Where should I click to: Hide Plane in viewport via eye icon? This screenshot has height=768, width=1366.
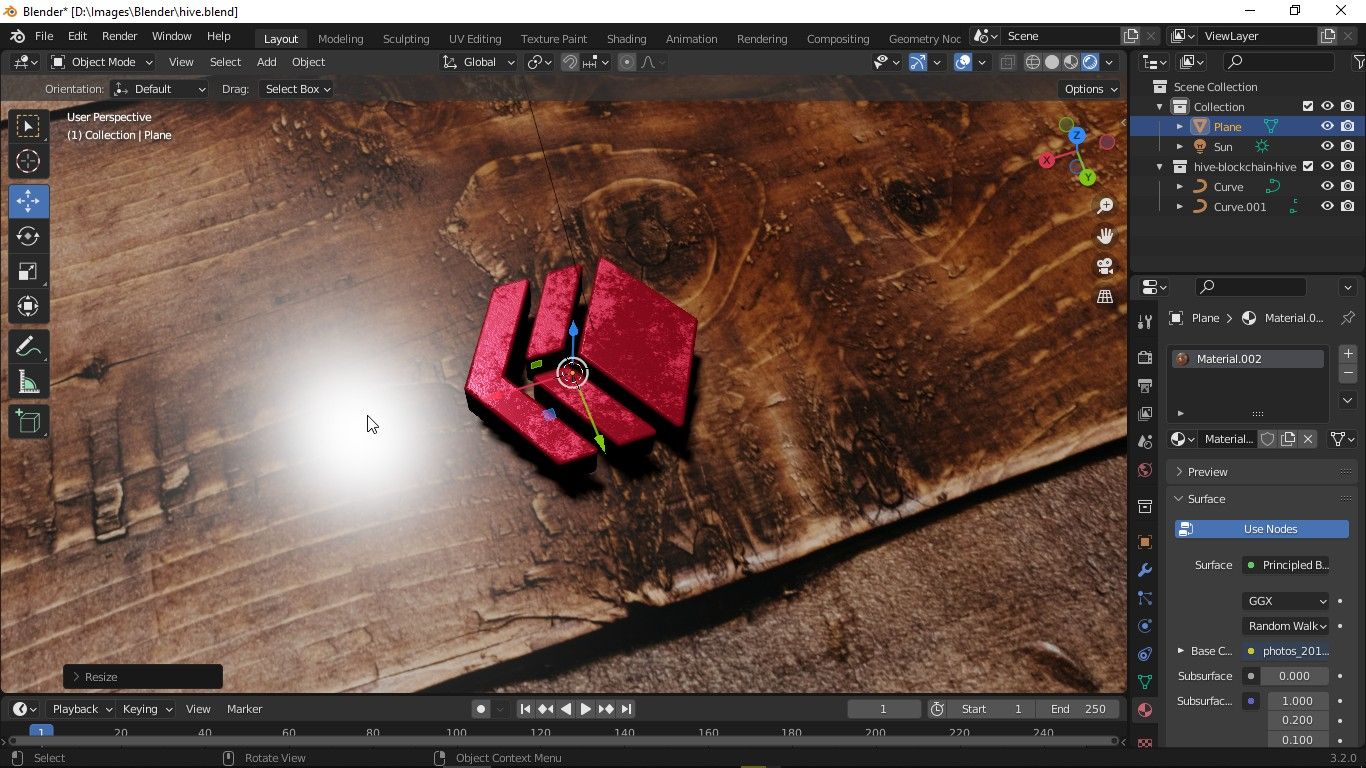click(x=1327, y=127)
